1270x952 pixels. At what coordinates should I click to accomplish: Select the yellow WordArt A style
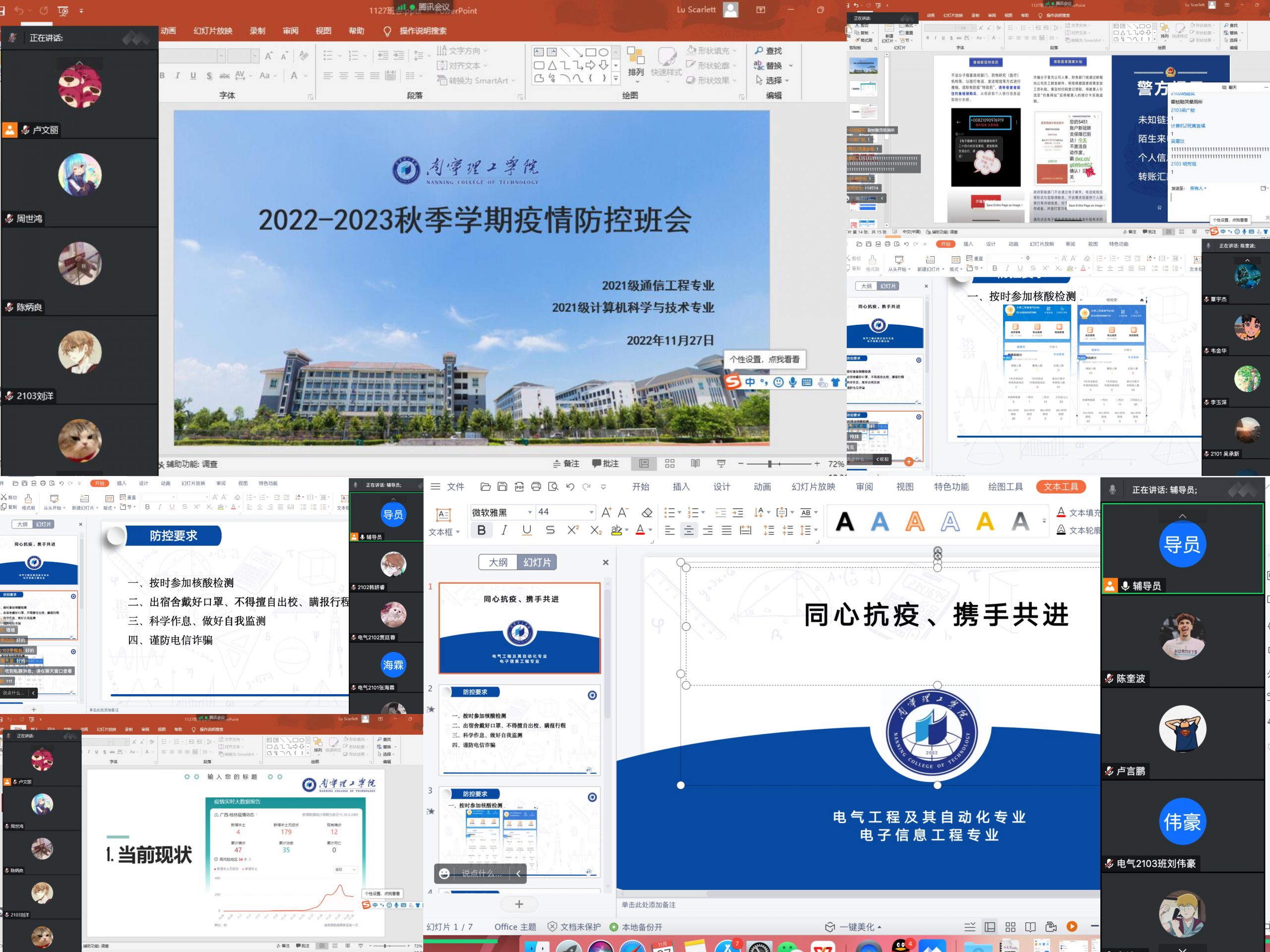click(985, 522)
